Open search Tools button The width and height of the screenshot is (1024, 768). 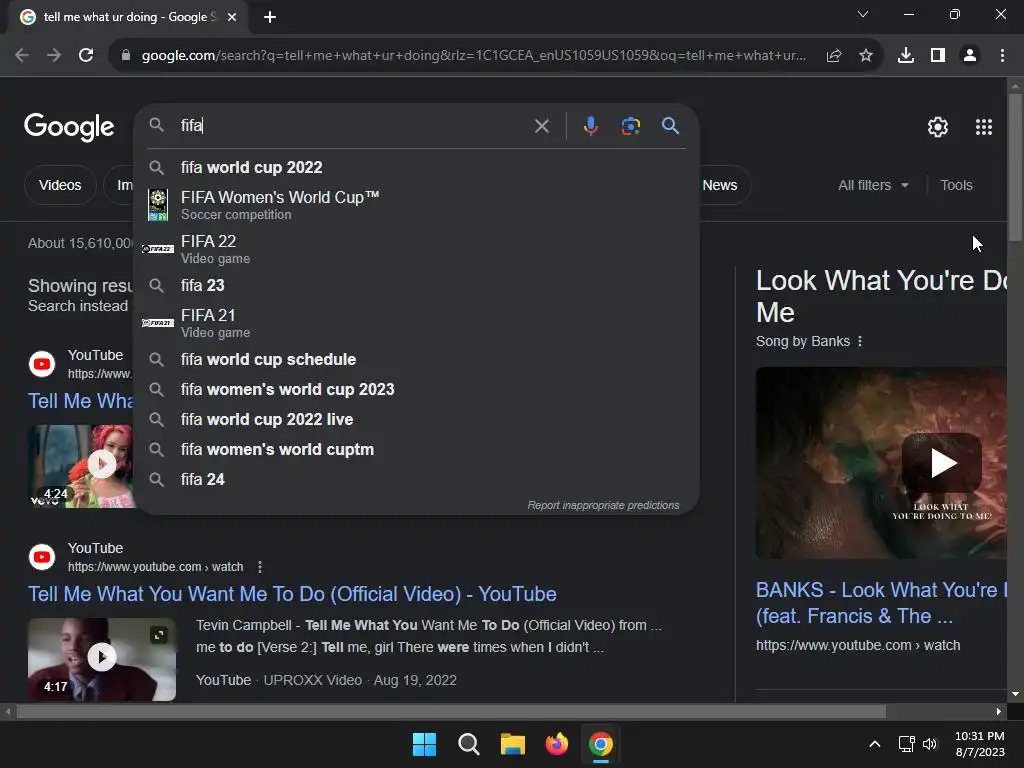(956, 185)
